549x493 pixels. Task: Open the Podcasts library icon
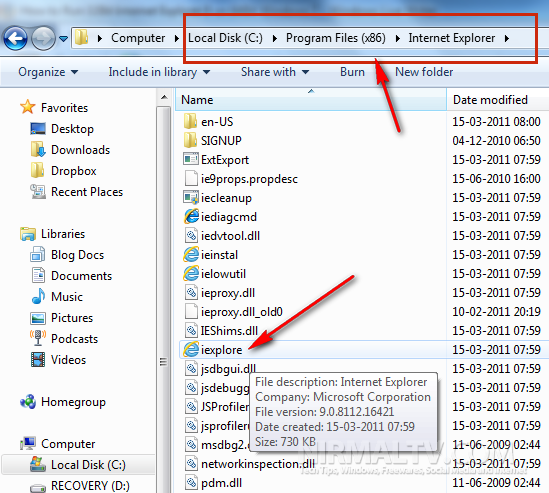click(38, 338)
